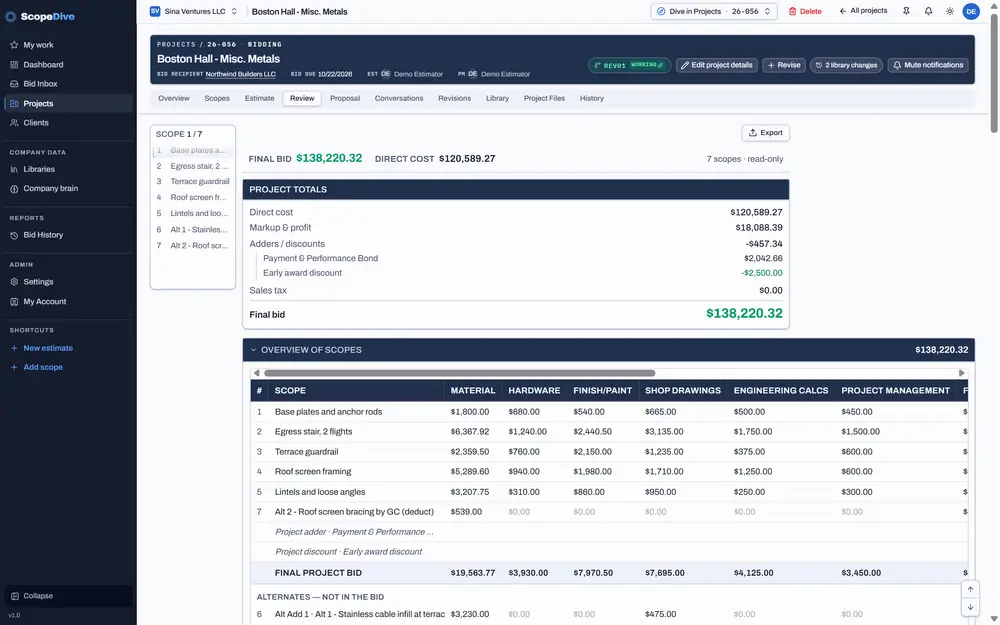
Task: Open notifications bell in top bar
Action: [929, 11]
